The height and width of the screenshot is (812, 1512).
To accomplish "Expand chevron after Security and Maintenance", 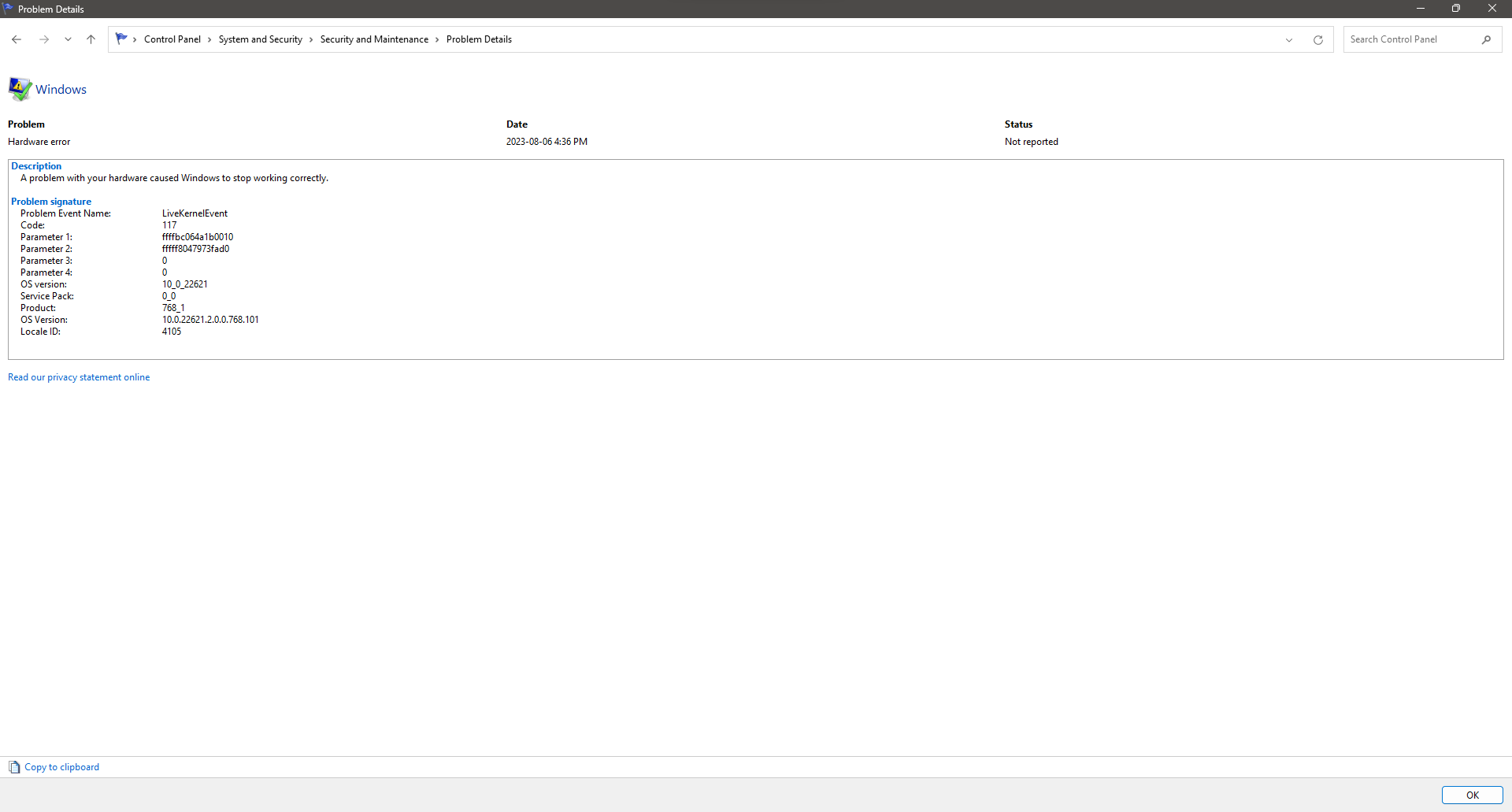I will coord(437,39).
